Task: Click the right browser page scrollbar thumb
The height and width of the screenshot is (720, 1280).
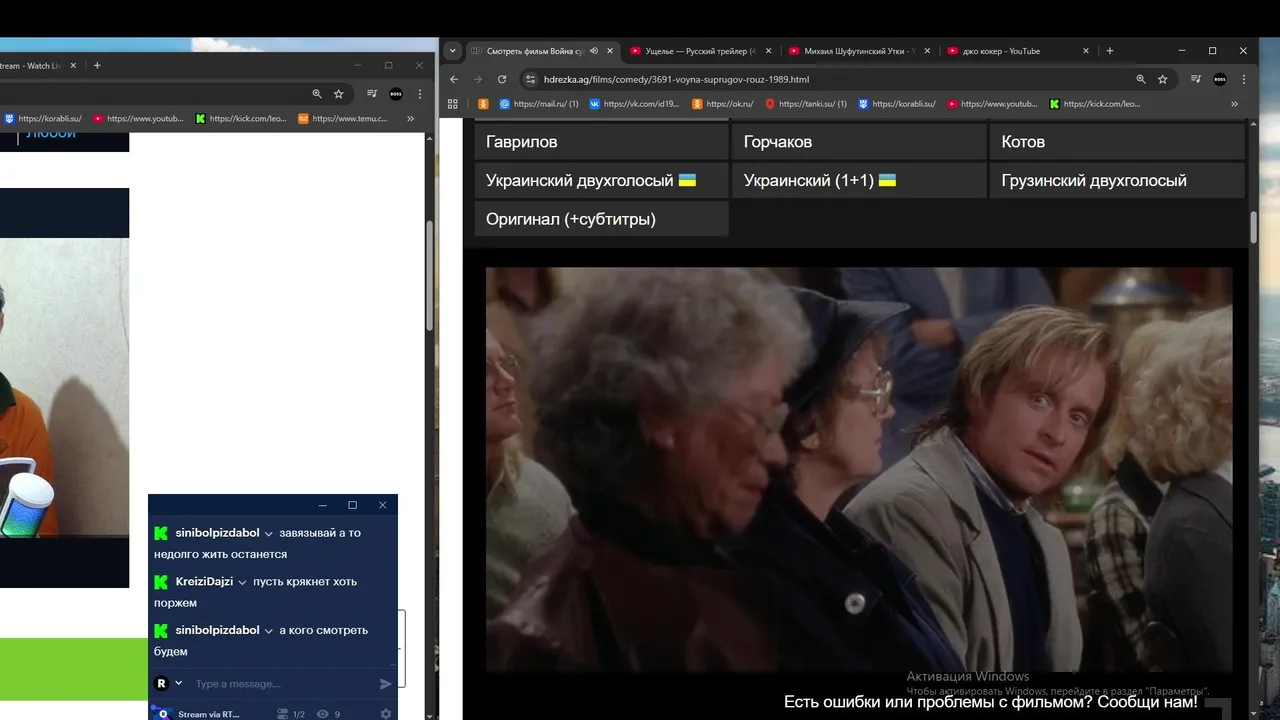Action: tap(1253, 227)
